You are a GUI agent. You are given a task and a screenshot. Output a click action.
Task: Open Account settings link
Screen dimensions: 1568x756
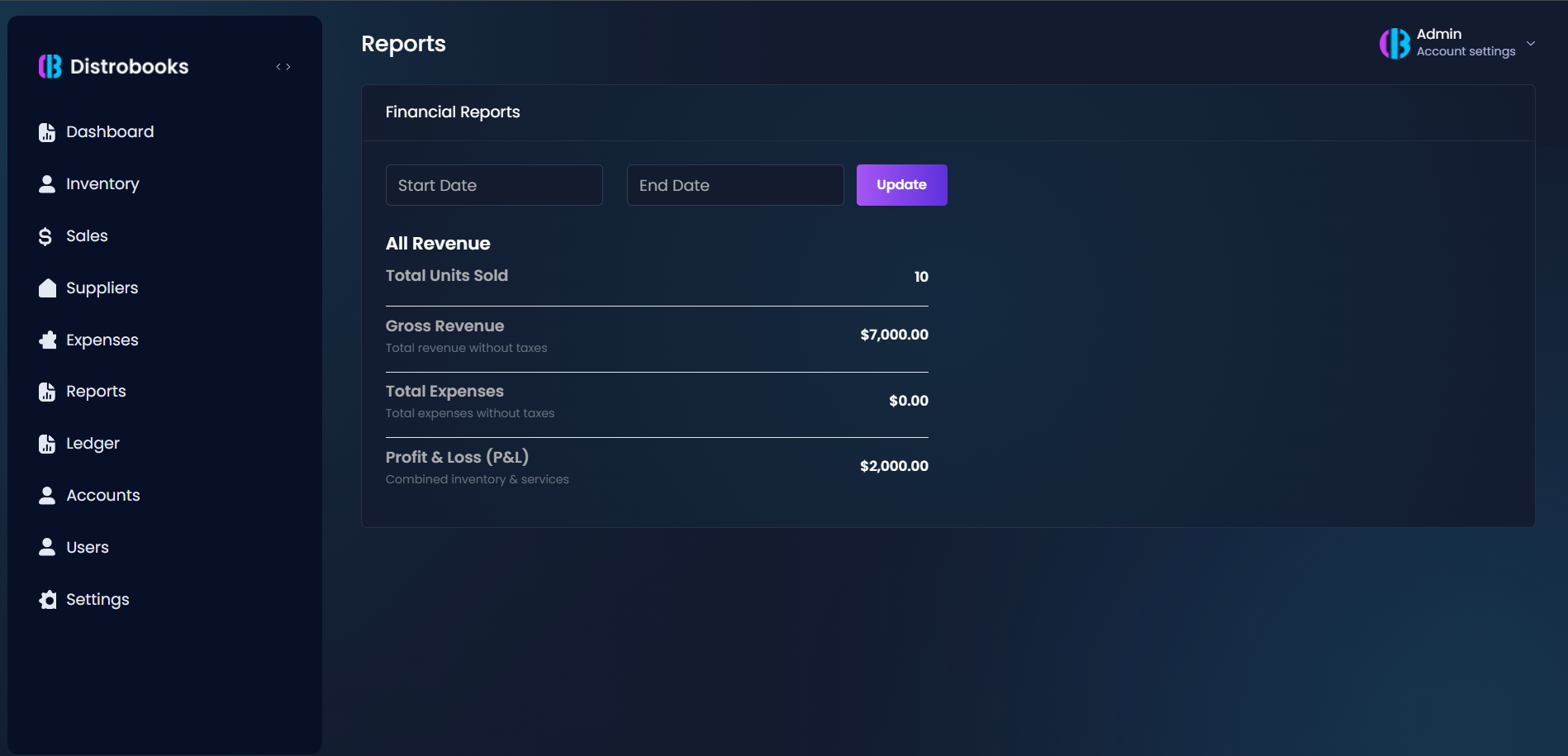tap(1466, 51)
